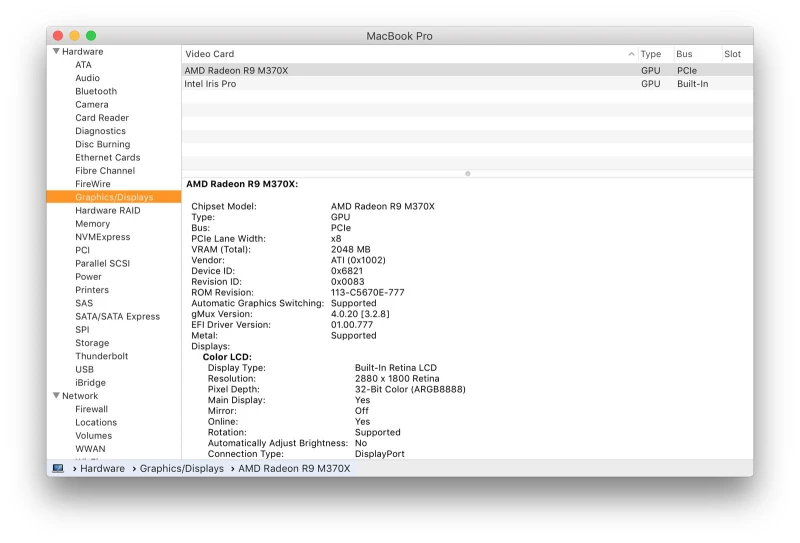Viewport: 800px width, 543px height.
Task: Click the green zoom window button
Action: pos(91,36)
